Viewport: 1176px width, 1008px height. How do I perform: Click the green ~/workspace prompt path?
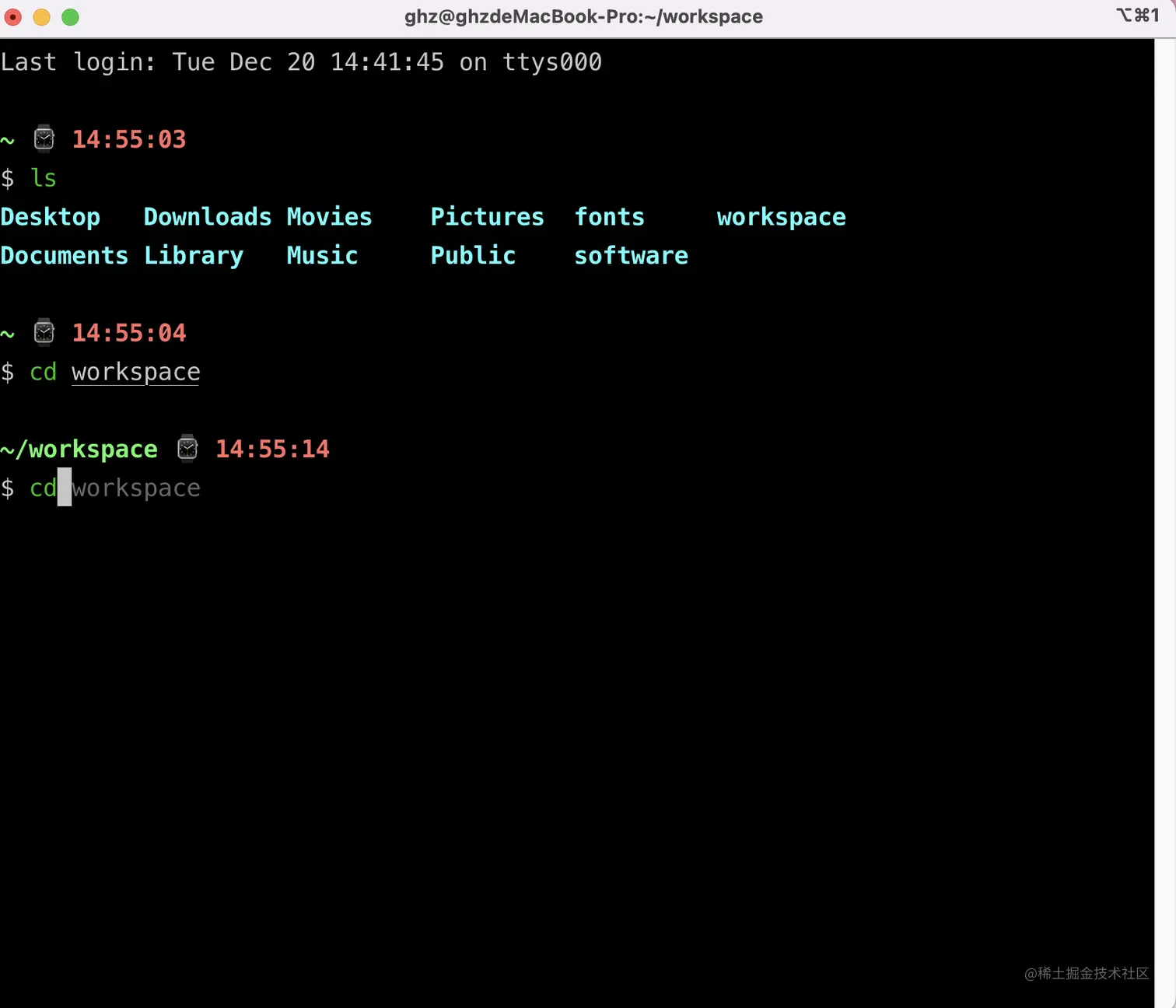[x=79, y=449]
